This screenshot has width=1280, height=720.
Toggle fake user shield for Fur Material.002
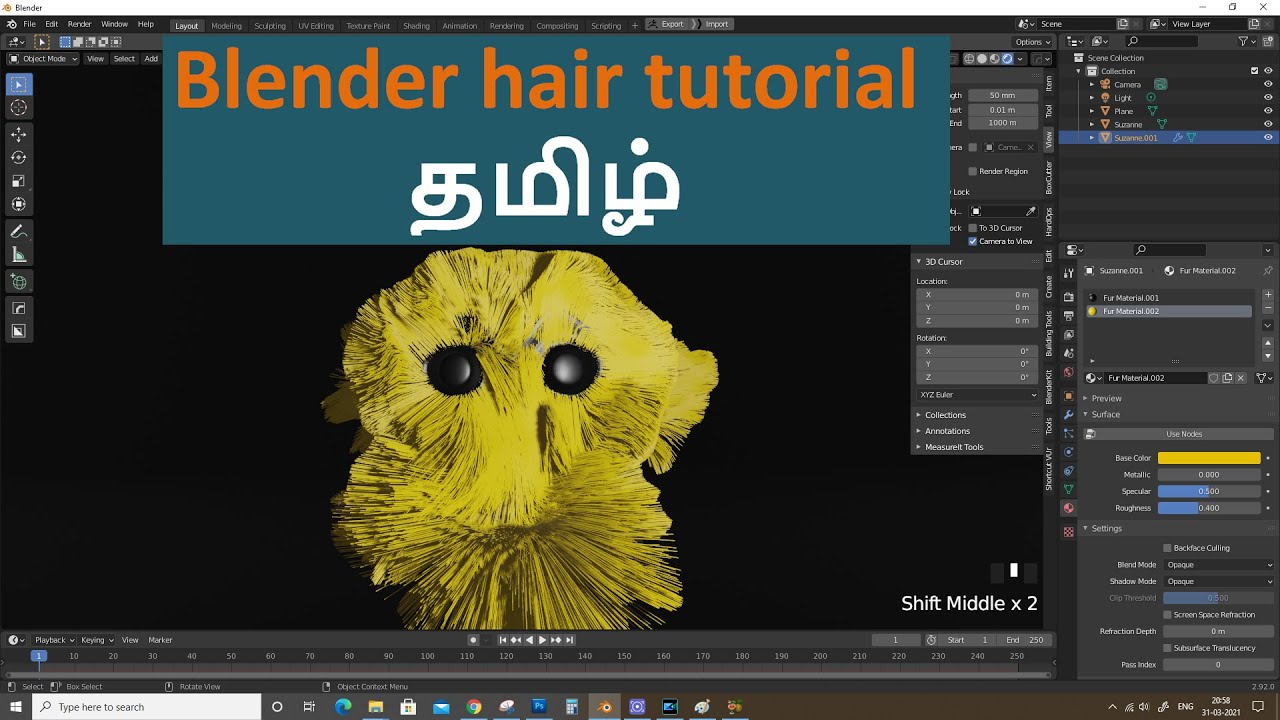[1214, 378]
